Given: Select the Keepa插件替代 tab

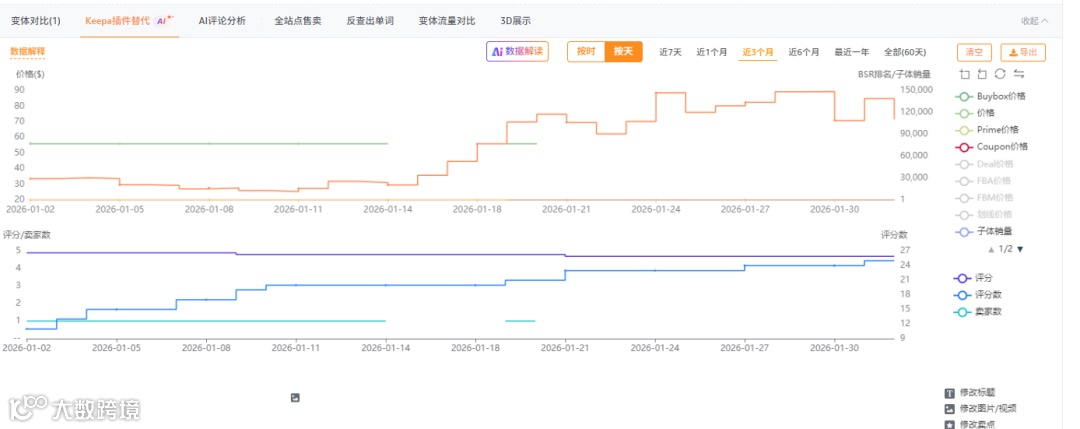Looking at the screenshot, I should tap(129, 21).
